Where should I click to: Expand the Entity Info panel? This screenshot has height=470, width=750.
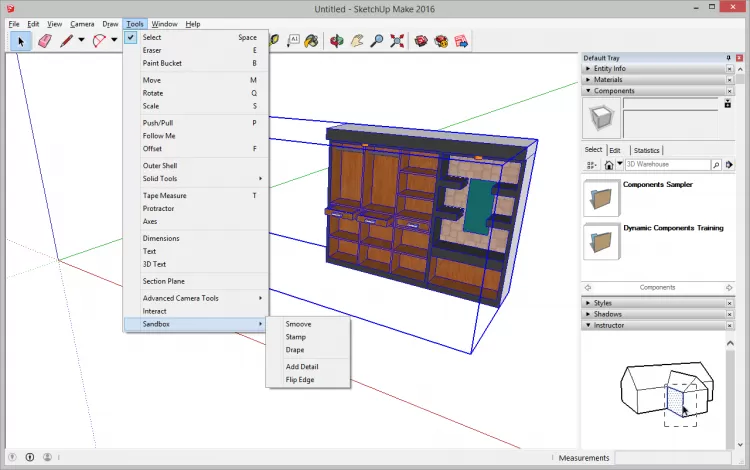[609, 68]
